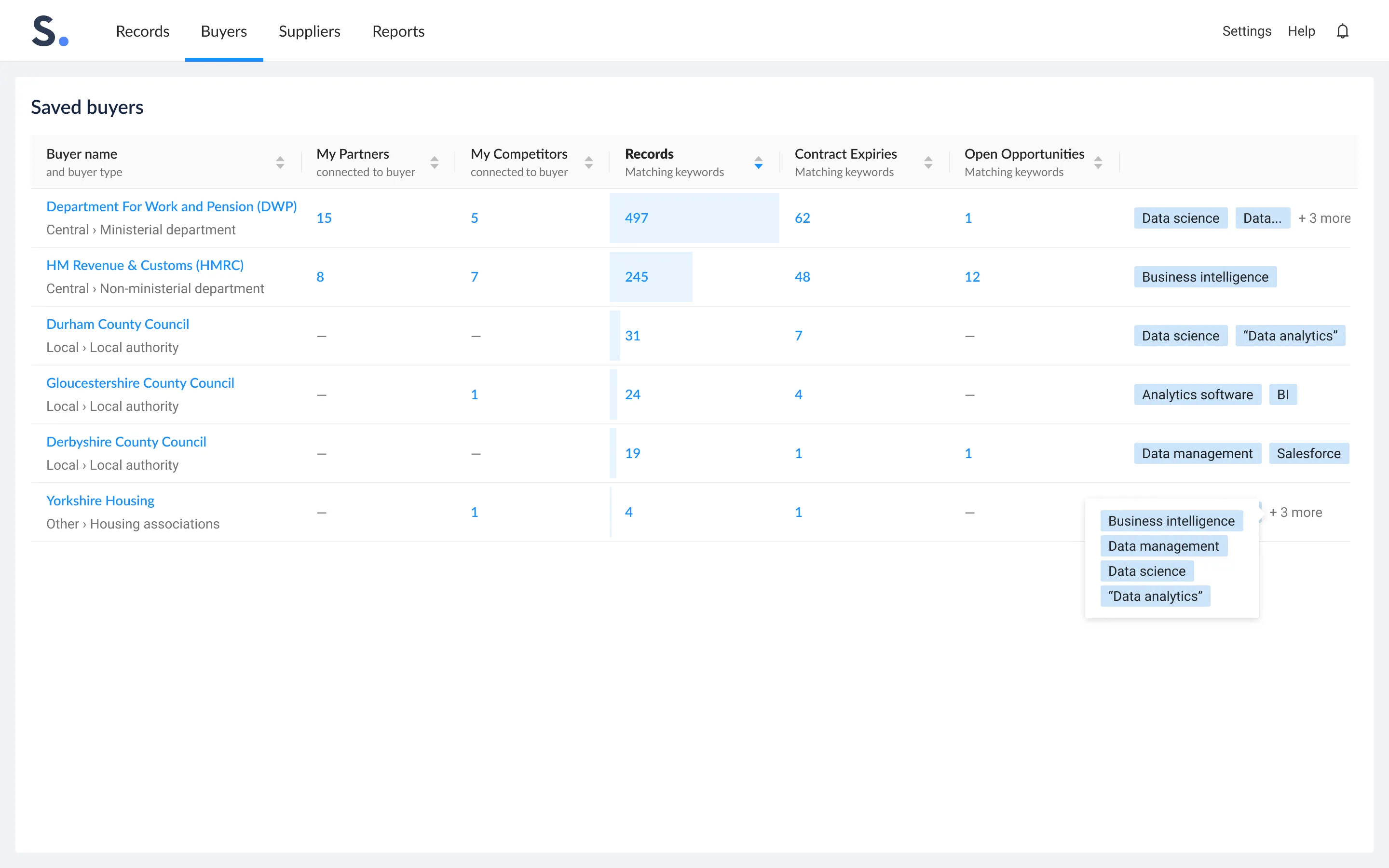This screenshot has width=1389, height=868.
Task: Sort by Open Opportunities column arrows
Action: [1098, 163]
